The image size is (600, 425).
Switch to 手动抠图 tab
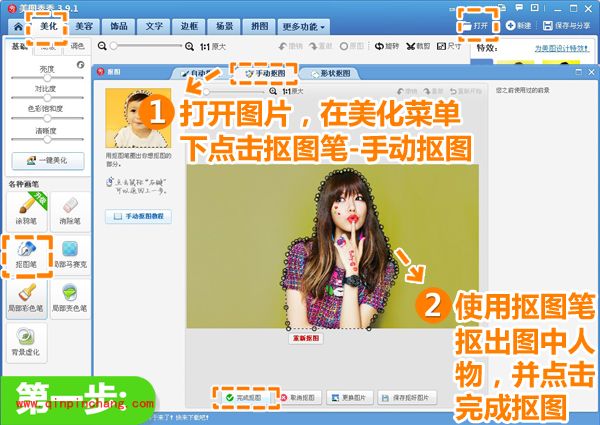[265, 73]
